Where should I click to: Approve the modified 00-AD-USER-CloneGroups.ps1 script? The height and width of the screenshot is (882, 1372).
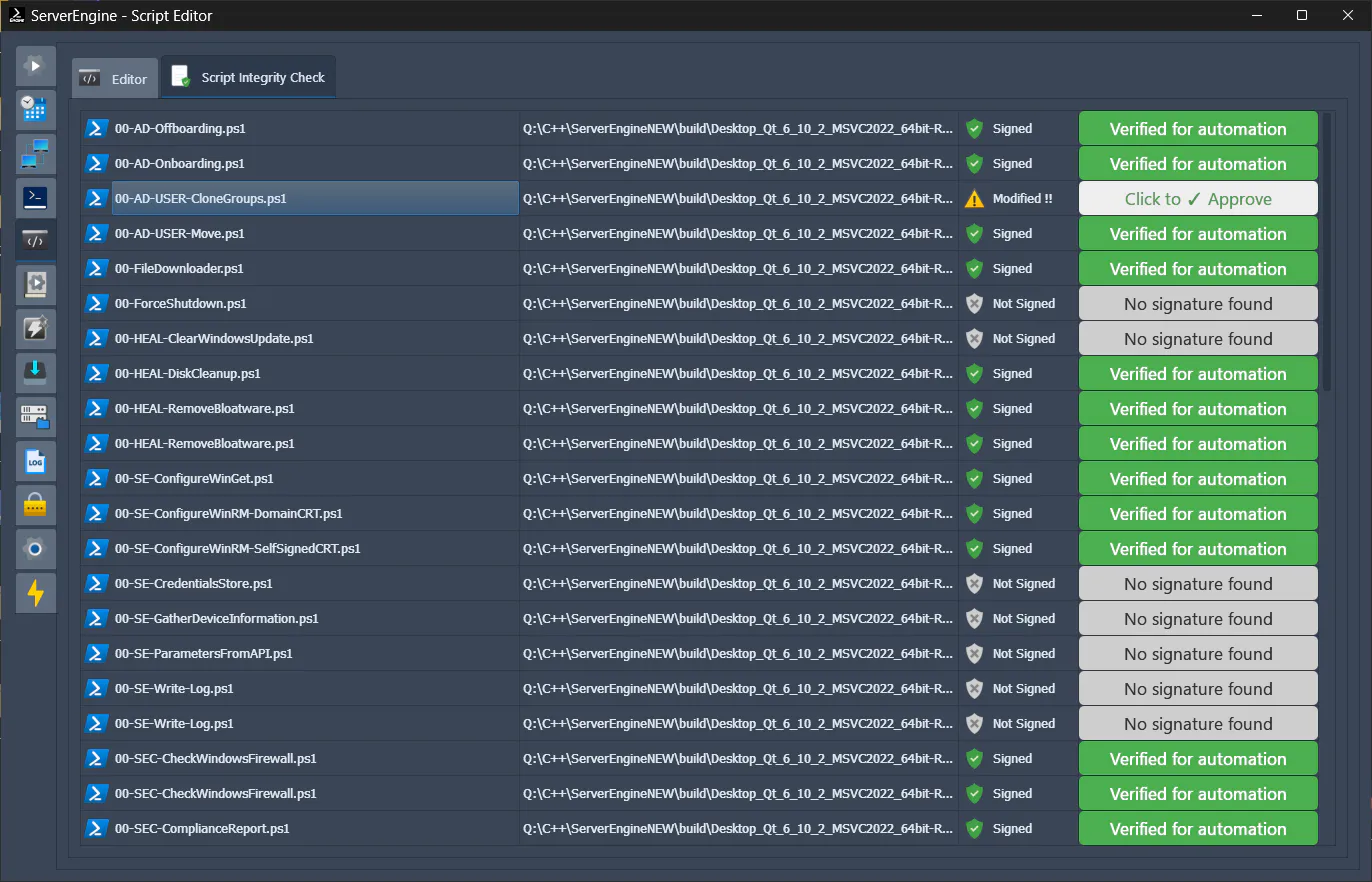coord(1197,198)
